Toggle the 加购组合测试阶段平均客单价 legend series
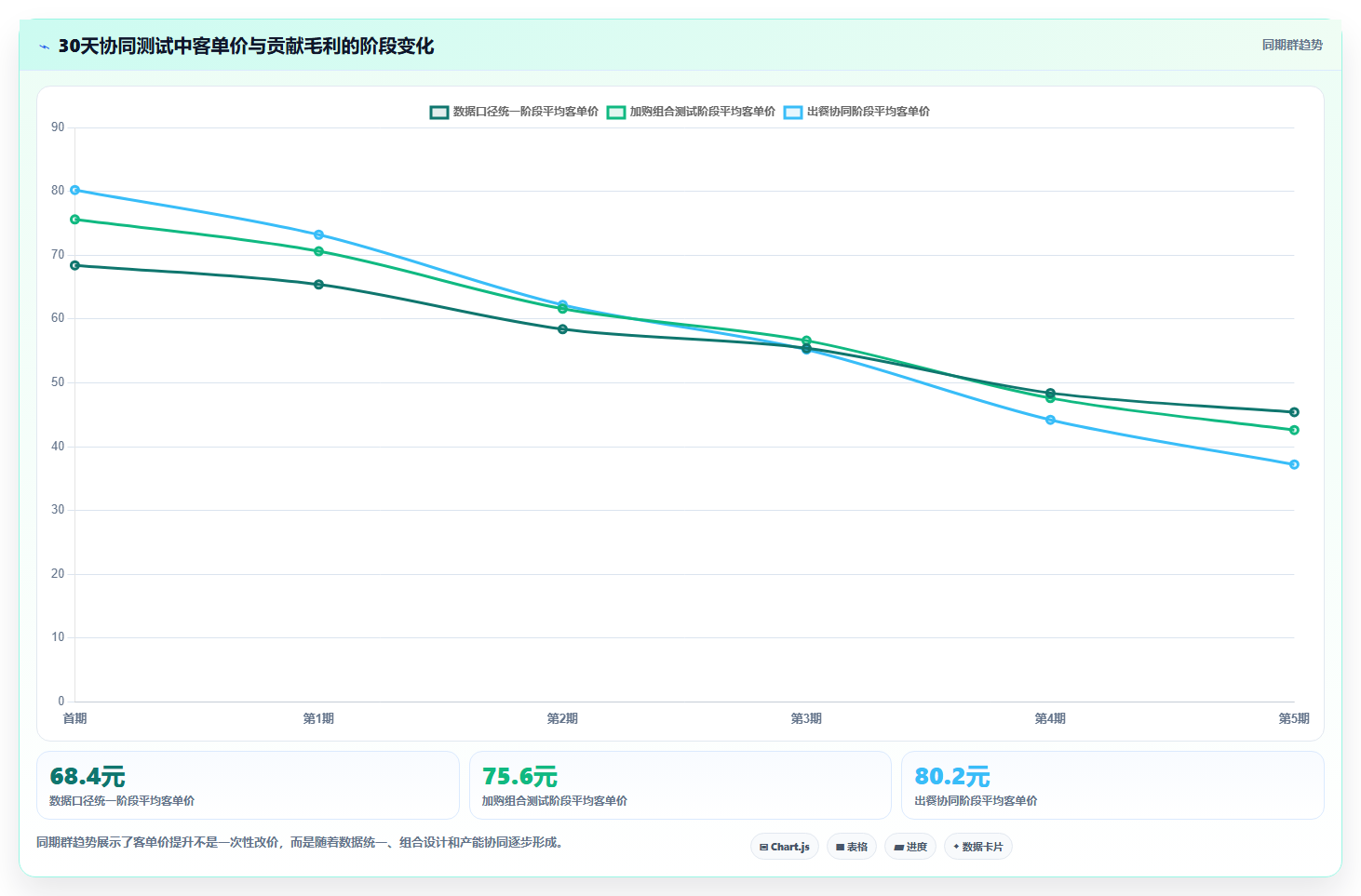This screenshot has width=1361, height=896. pyautogui.click(x=691, y=112)
